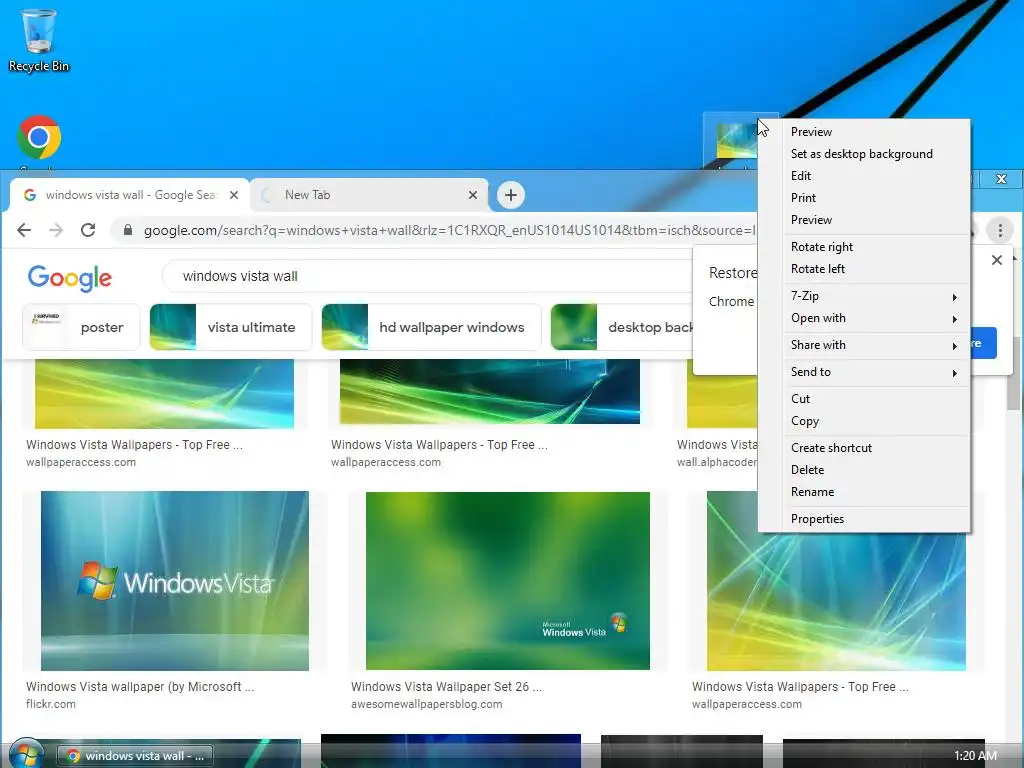This screenshot has width=1024, height=768.
Task: Expand the Share with submenu
Action: (x=863, y=345)
